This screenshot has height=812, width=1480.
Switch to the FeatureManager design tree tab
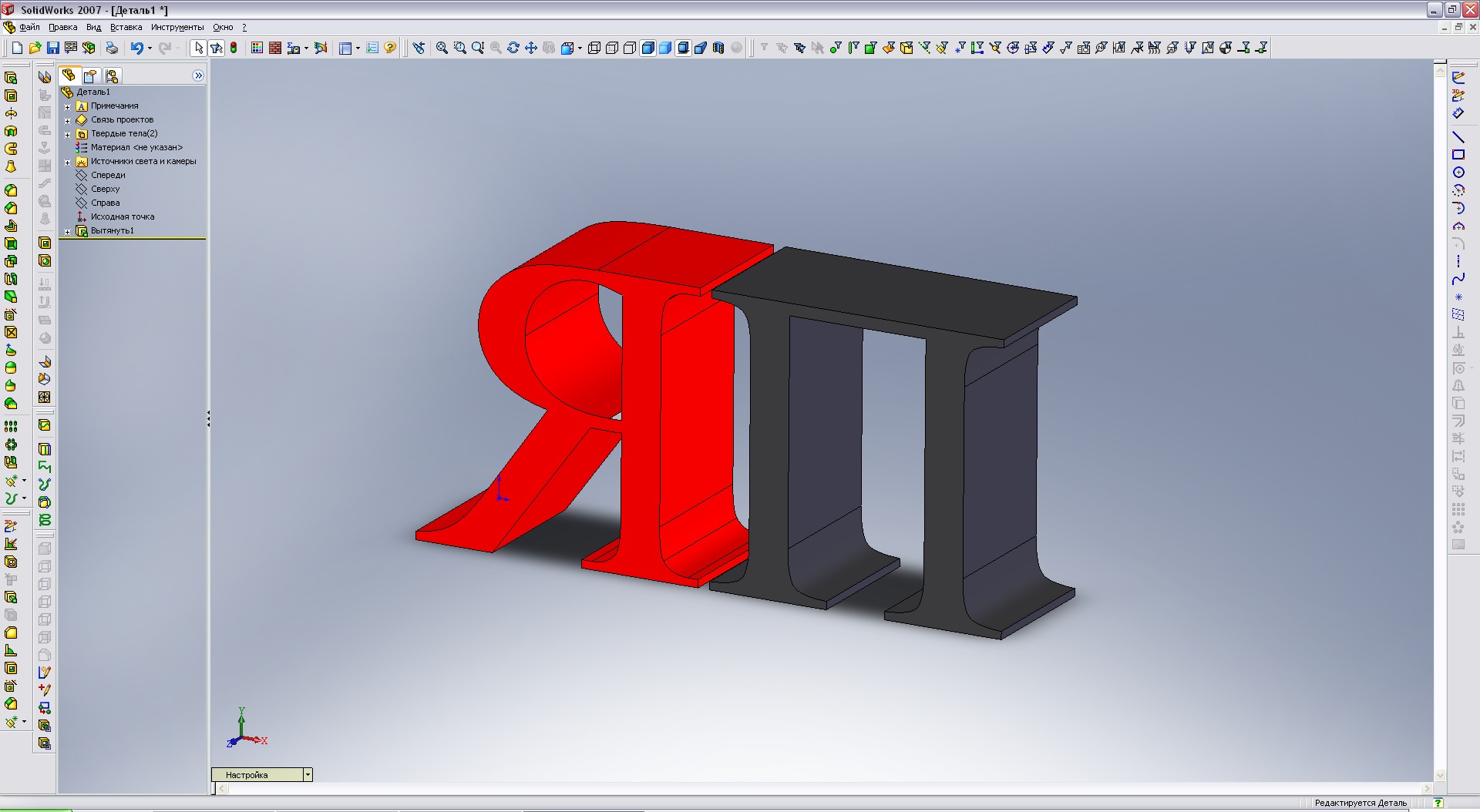69,75
